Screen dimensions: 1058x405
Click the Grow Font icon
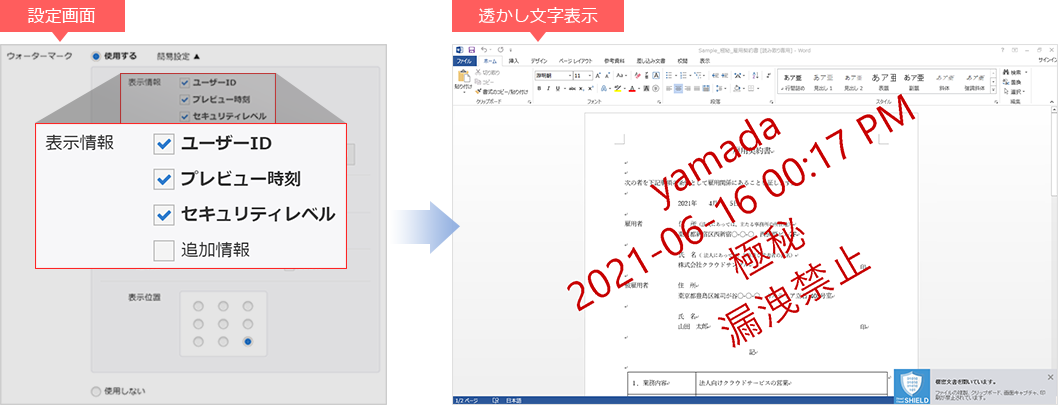pos(598,76)
